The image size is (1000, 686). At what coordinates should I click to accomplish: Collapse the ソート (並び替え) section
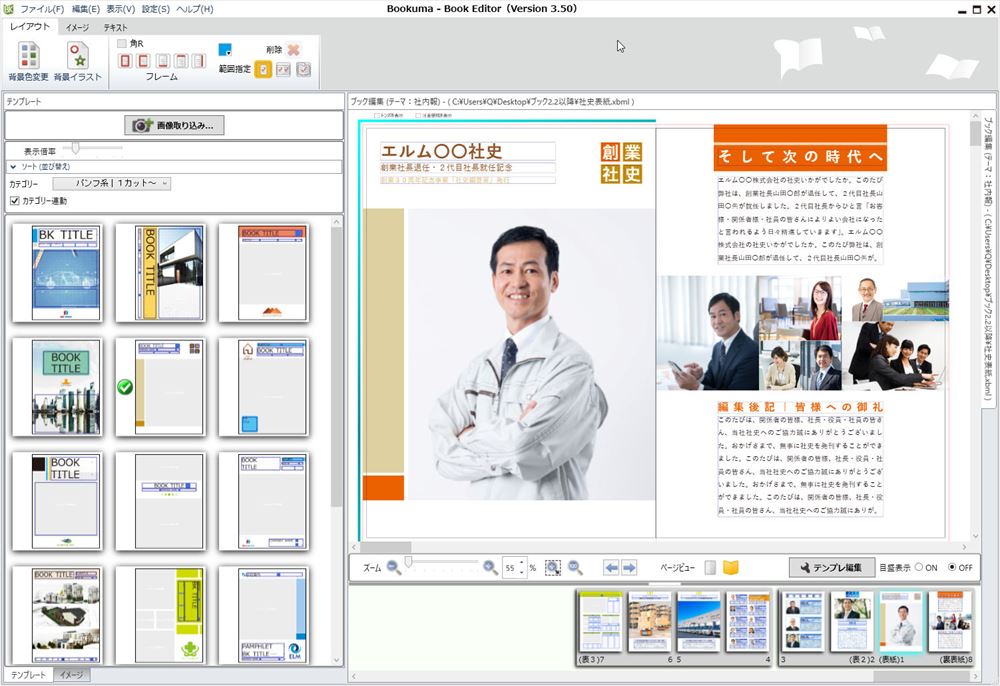(x=14, y=167)
